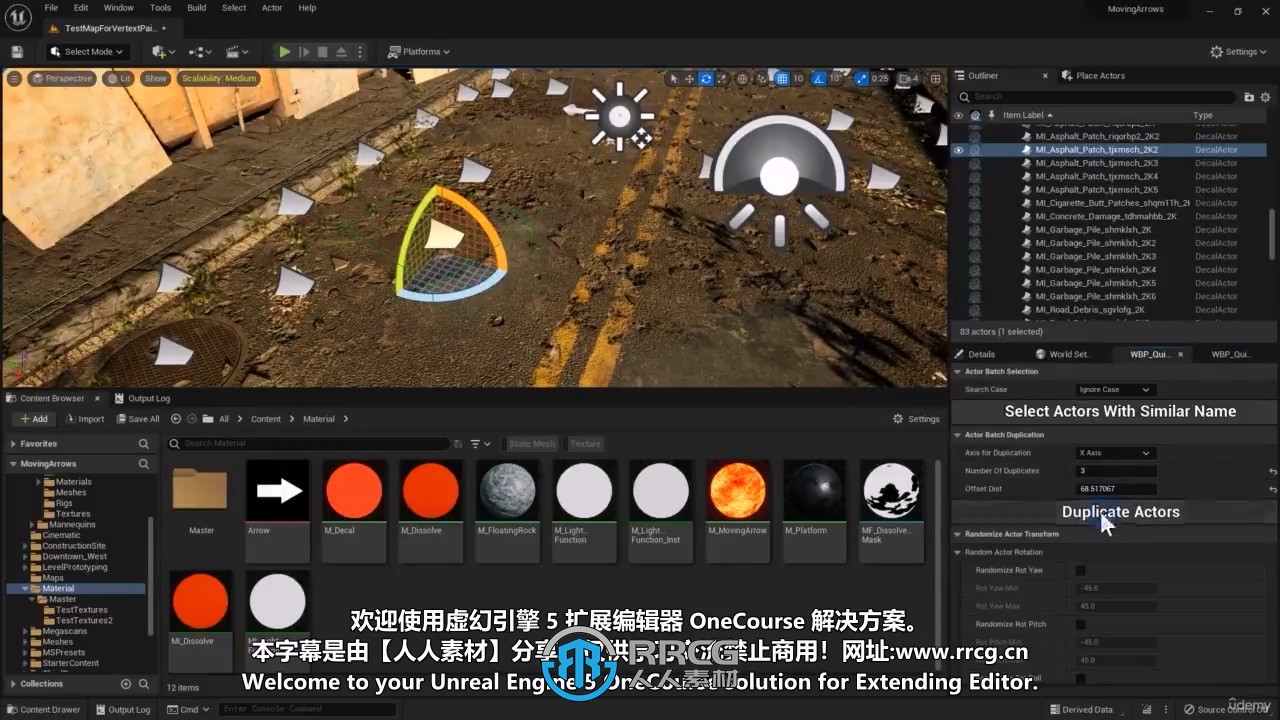
Task: Click search icon in Favorites row
Action: [x=144, y=444]
